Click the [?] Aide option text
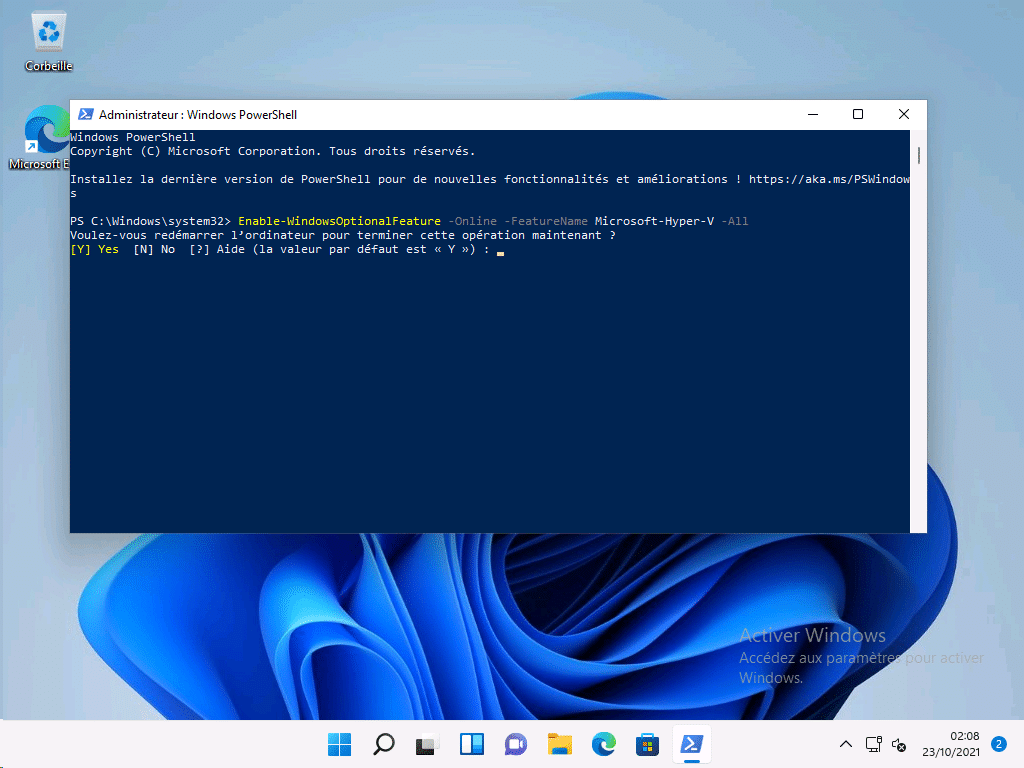 point(217,249)
